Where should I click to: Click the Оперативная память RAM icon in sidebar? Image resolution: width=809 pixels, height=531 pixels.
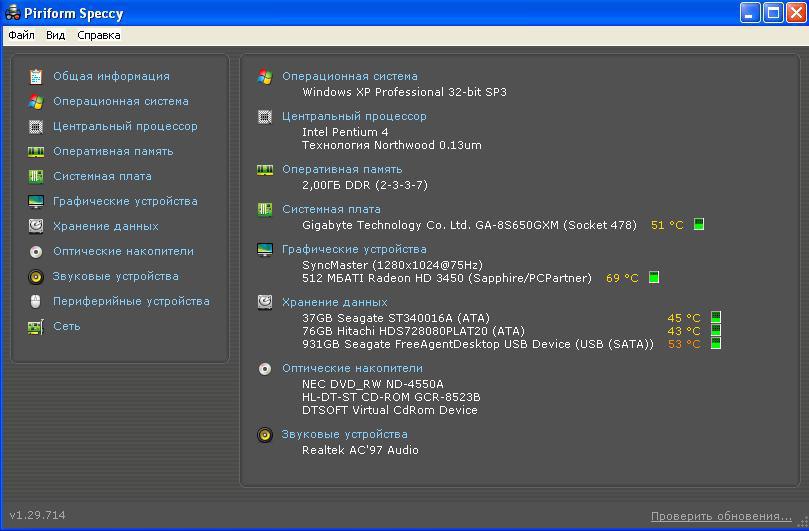pos(36,151)
